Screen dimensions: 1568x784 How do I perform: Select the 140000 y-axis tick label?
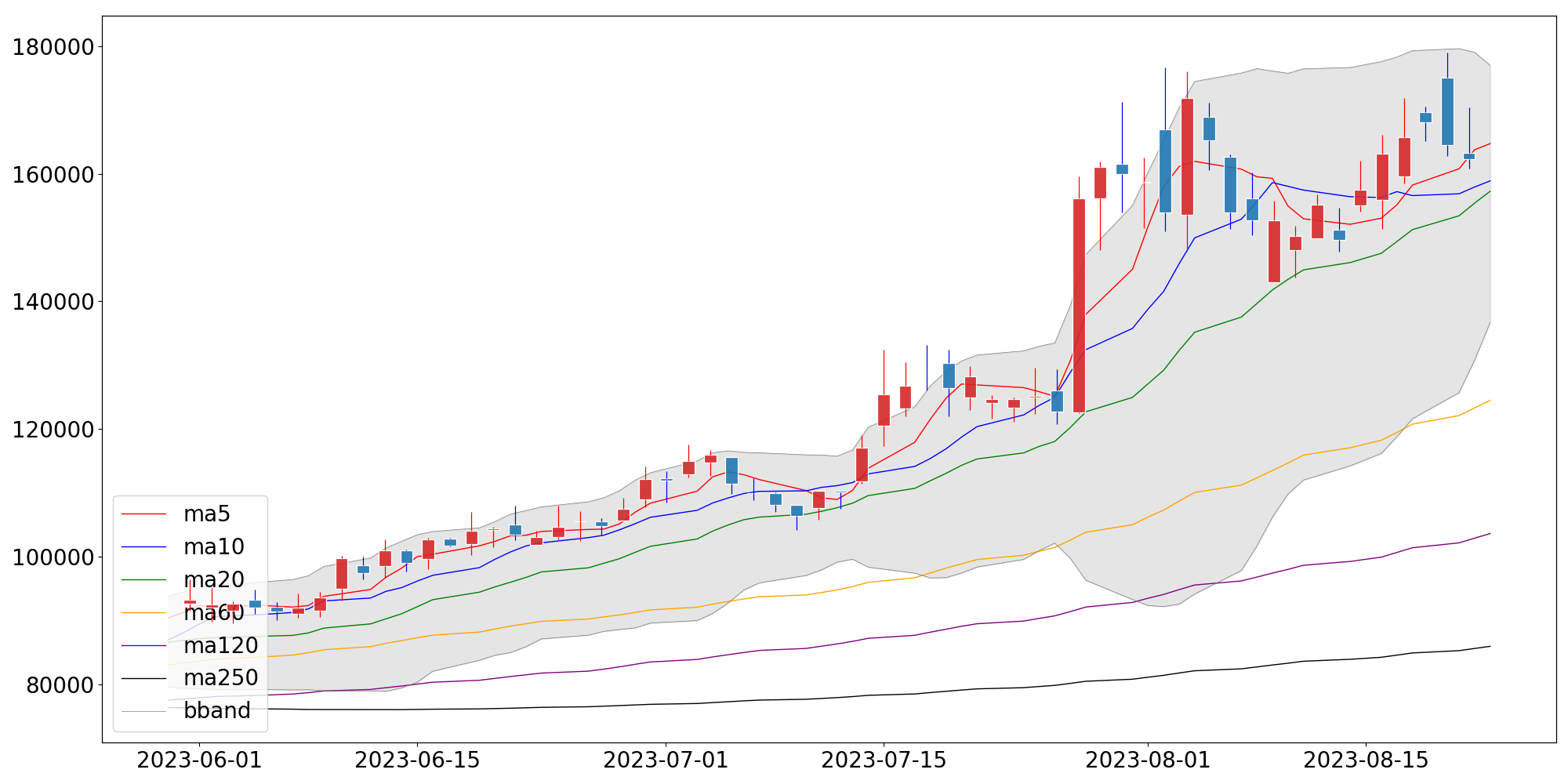pos(54,303)
